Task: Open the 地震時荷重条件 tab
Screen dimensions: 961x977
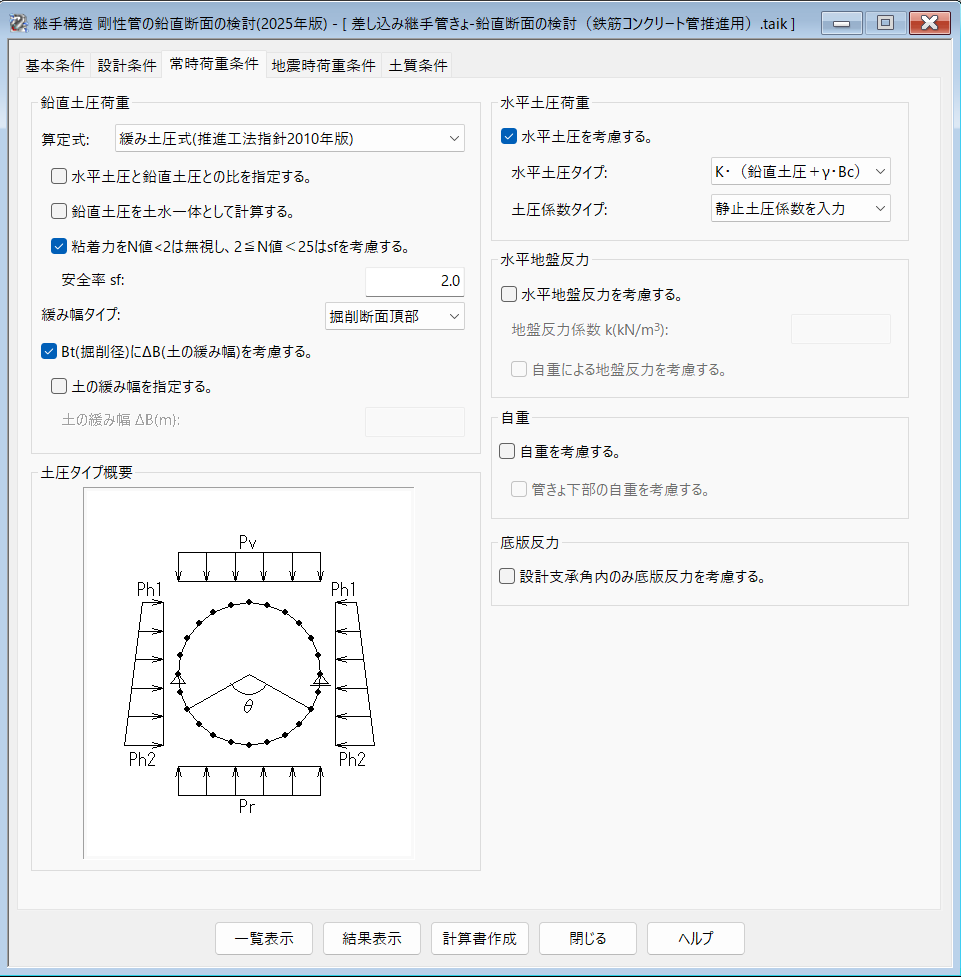Action: pos(323,66)
